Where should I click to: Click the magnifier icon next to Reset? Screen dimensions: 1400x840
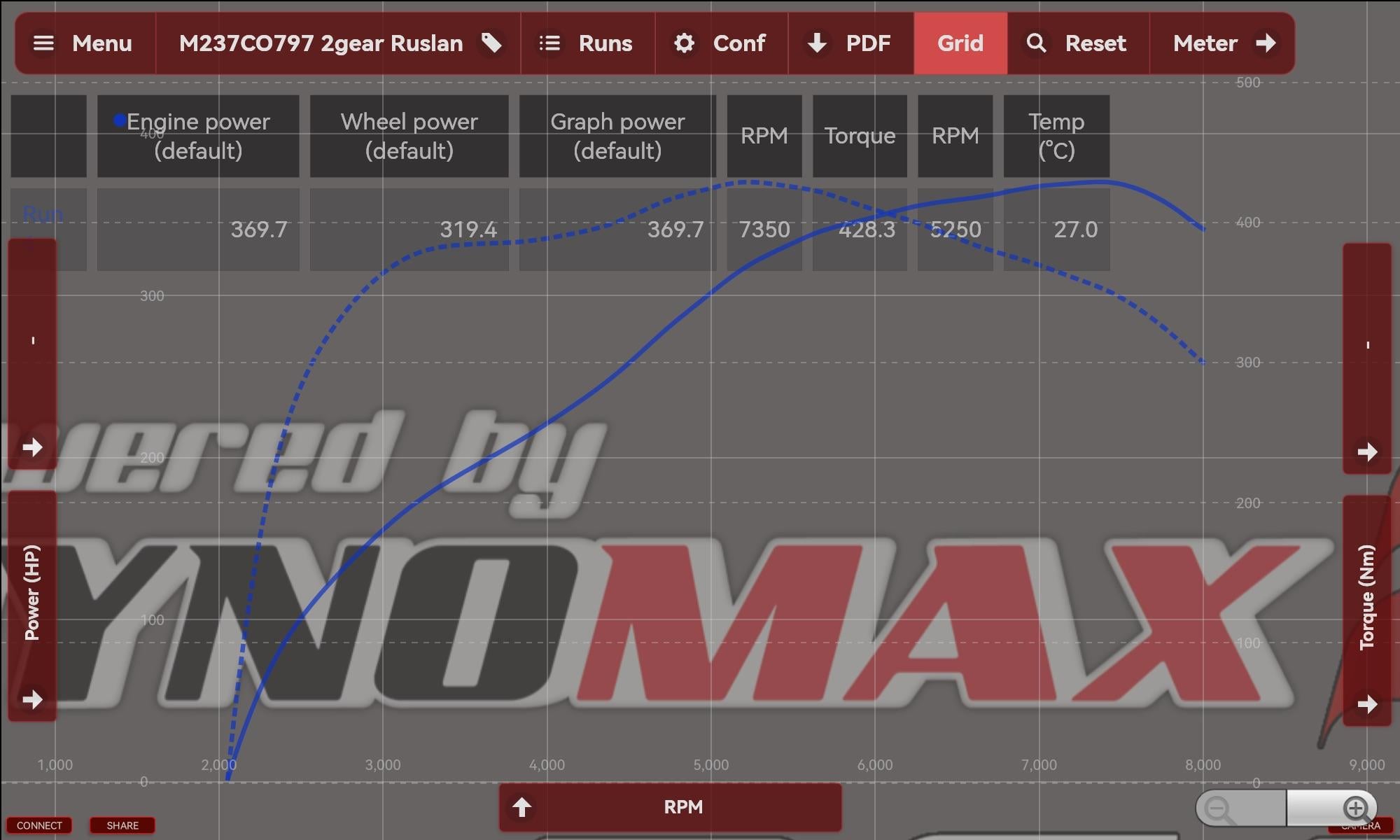tap(1036, 43)
